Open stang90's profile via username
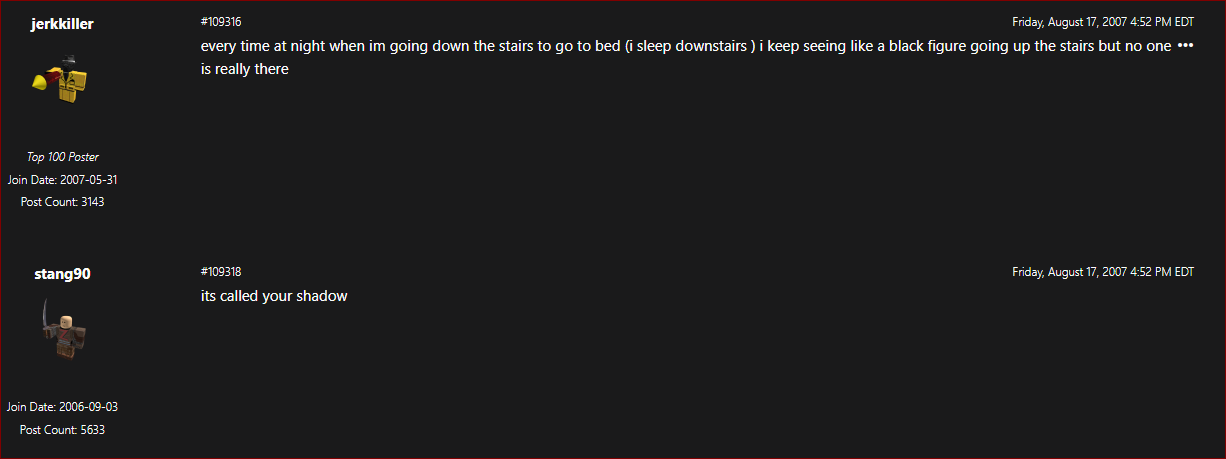Viewport: 1226px width, 459px height. coord(62,273)
